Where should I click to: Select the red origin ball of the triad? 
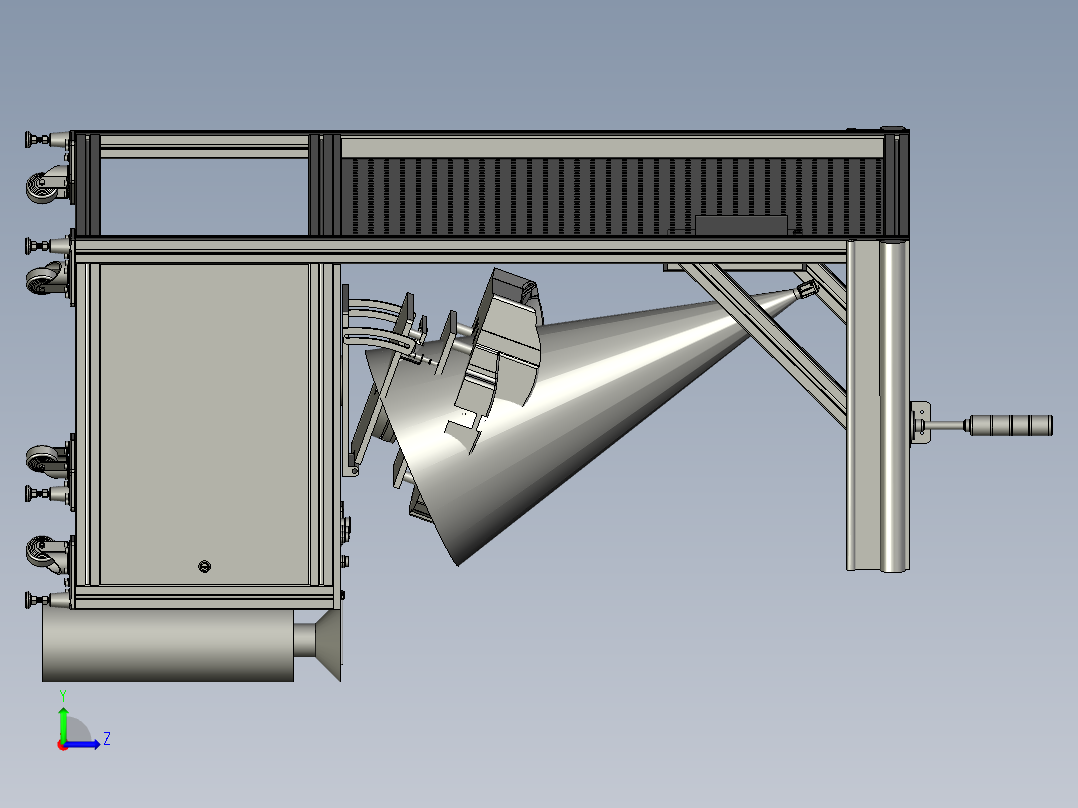[63, 746]
